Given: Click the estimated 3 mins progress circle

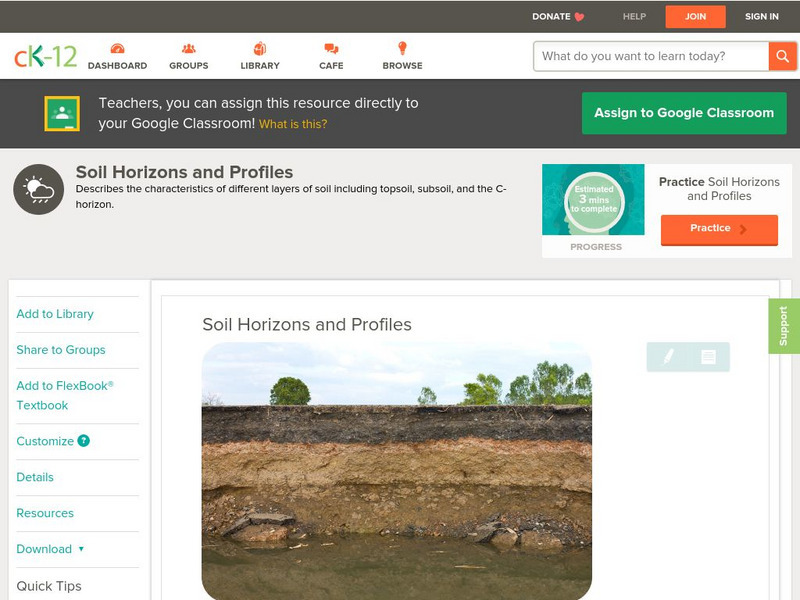Looking at the screenshot, I should click(x=593, y=197).
